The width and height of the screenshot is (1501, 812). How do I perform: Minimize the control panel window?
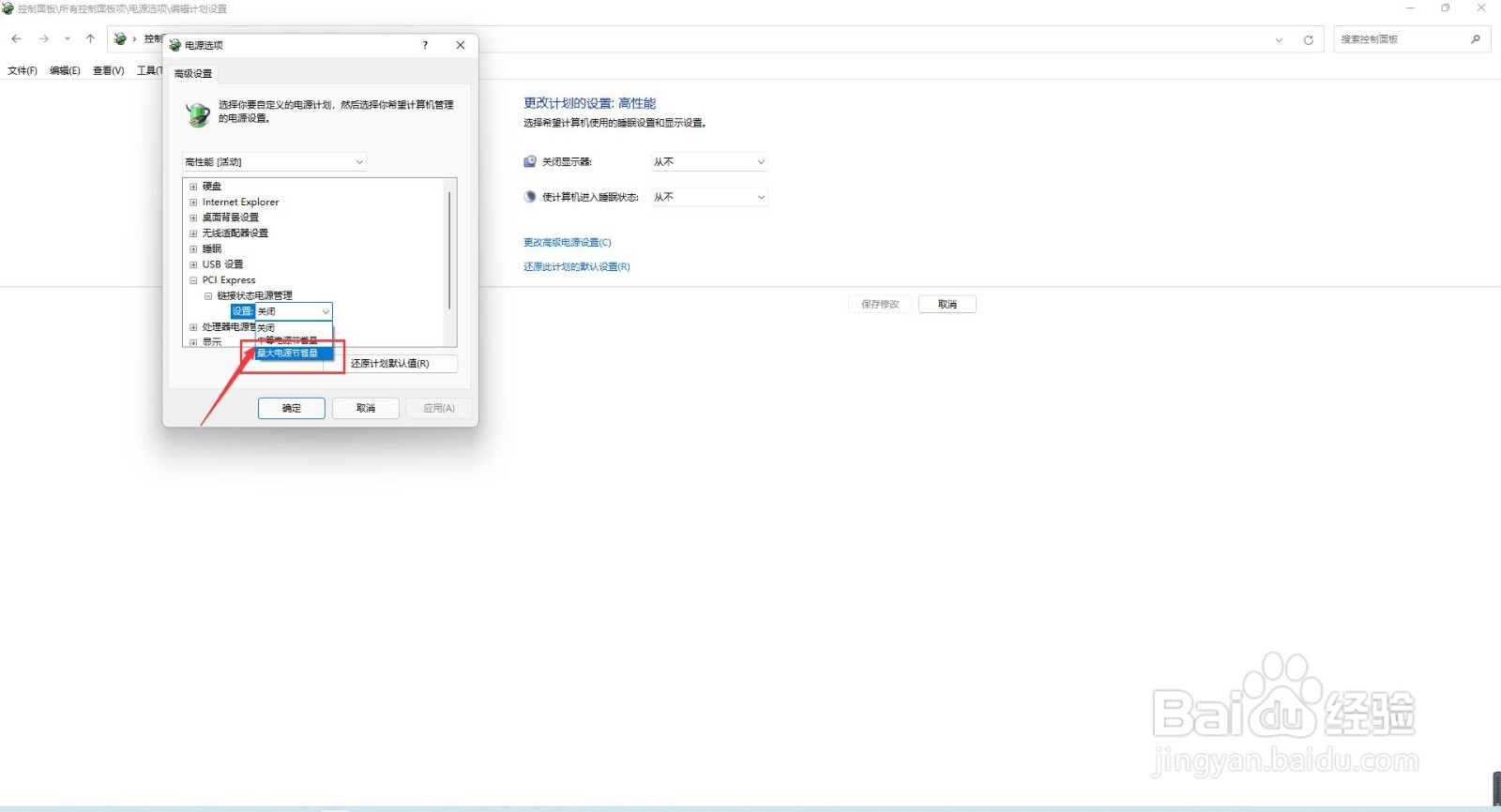(x=1410, y=8)
